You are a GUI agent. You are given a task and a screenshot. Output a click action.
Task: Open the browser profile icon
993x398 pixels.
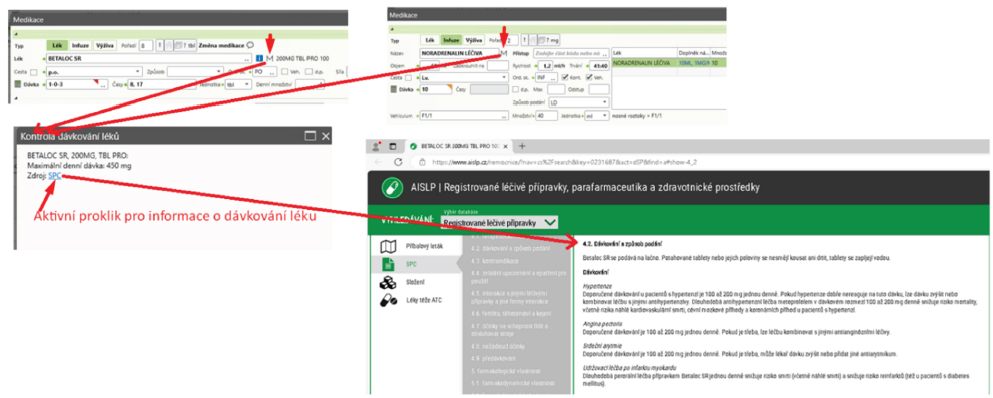(377, 146)
